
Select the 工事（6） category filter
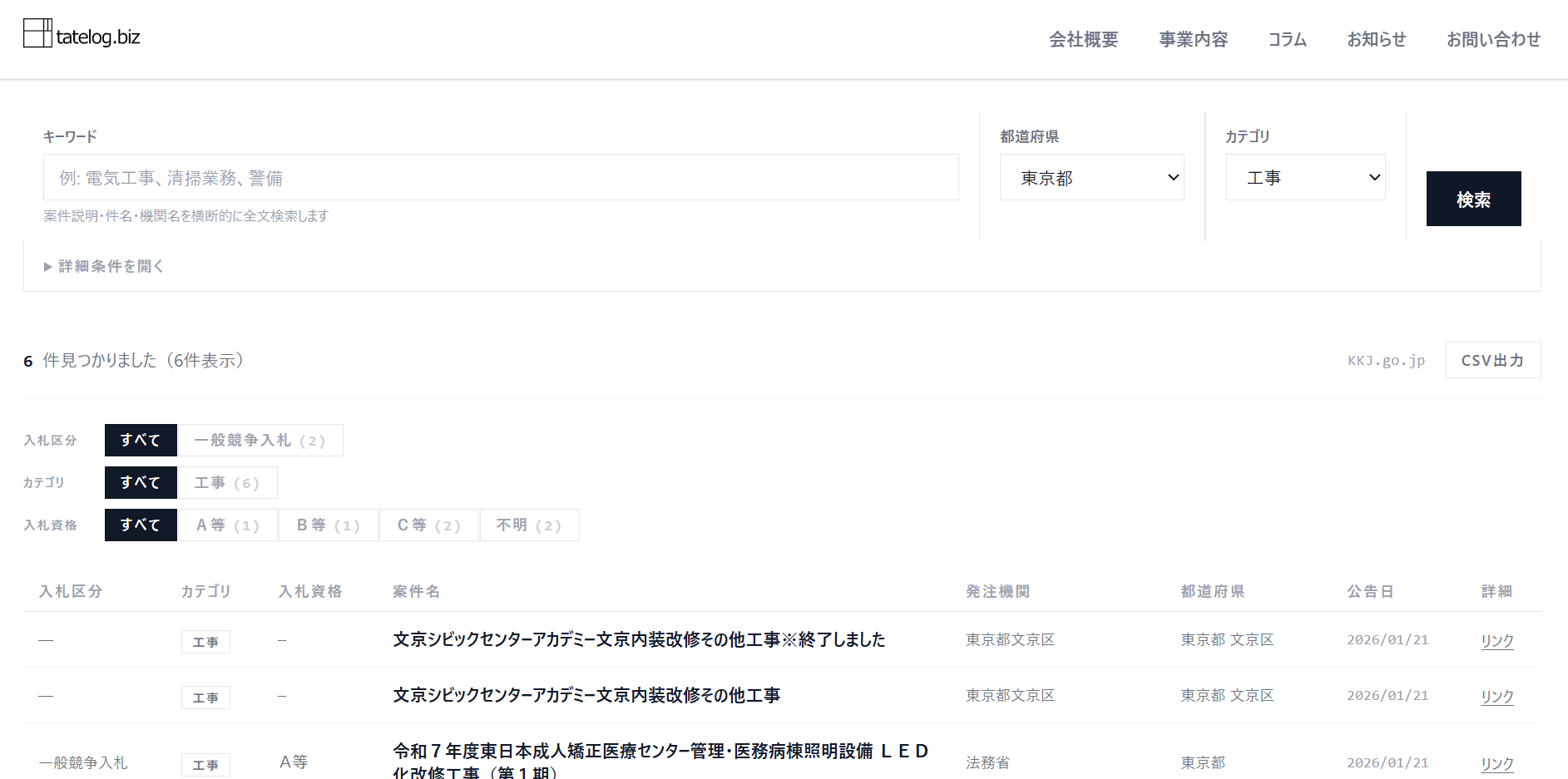coord(228,482)
